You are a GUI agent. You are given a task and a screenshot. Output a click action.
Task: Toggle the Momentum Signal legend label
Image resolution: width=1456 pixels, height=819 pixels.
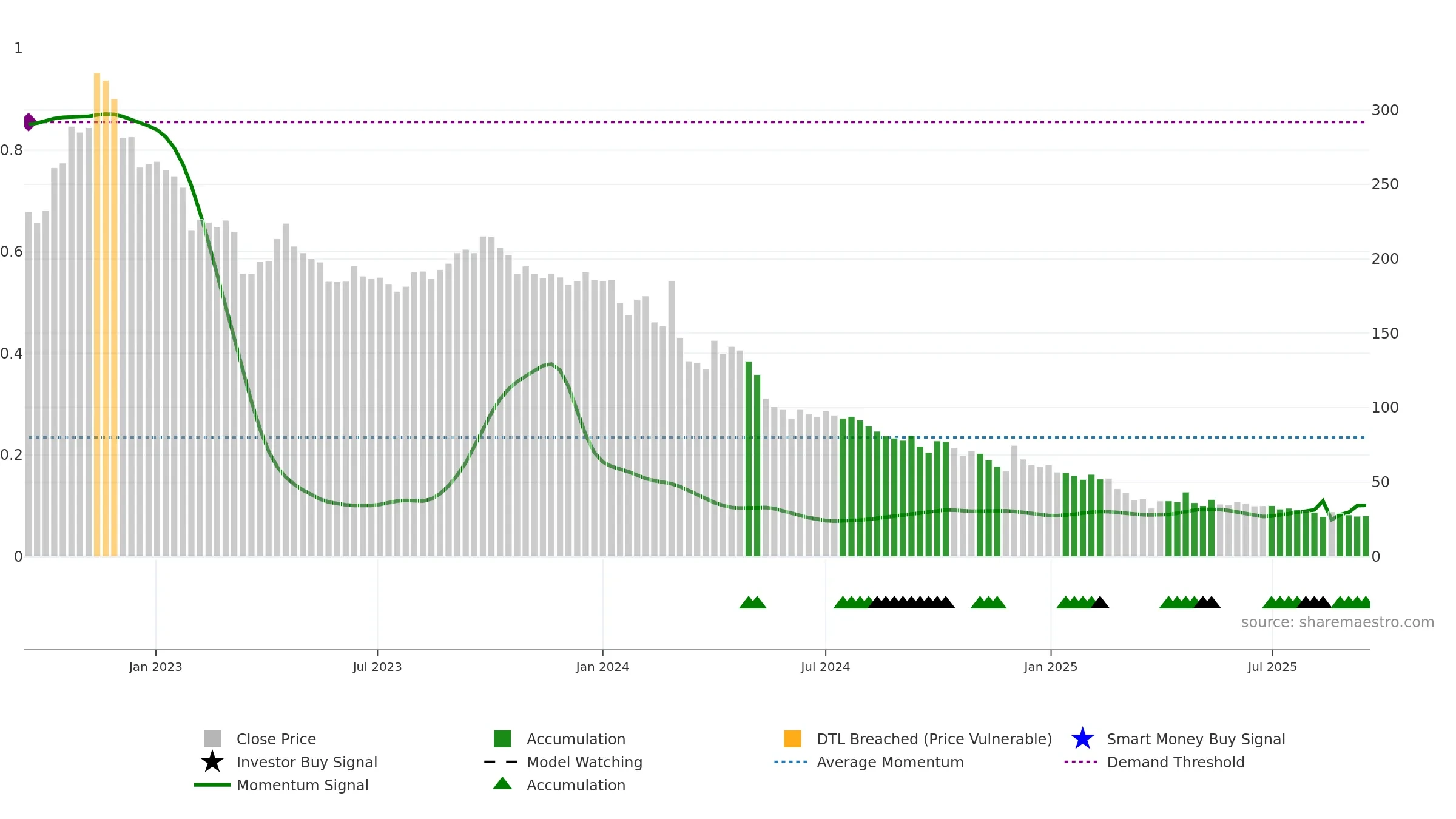(x=303, y=785)
